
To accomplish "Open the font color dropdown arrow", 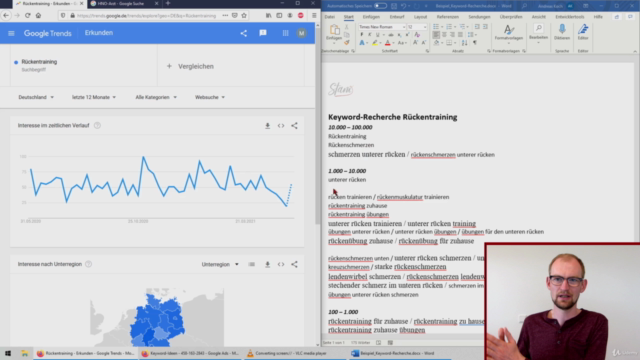I will pos(393,42).
